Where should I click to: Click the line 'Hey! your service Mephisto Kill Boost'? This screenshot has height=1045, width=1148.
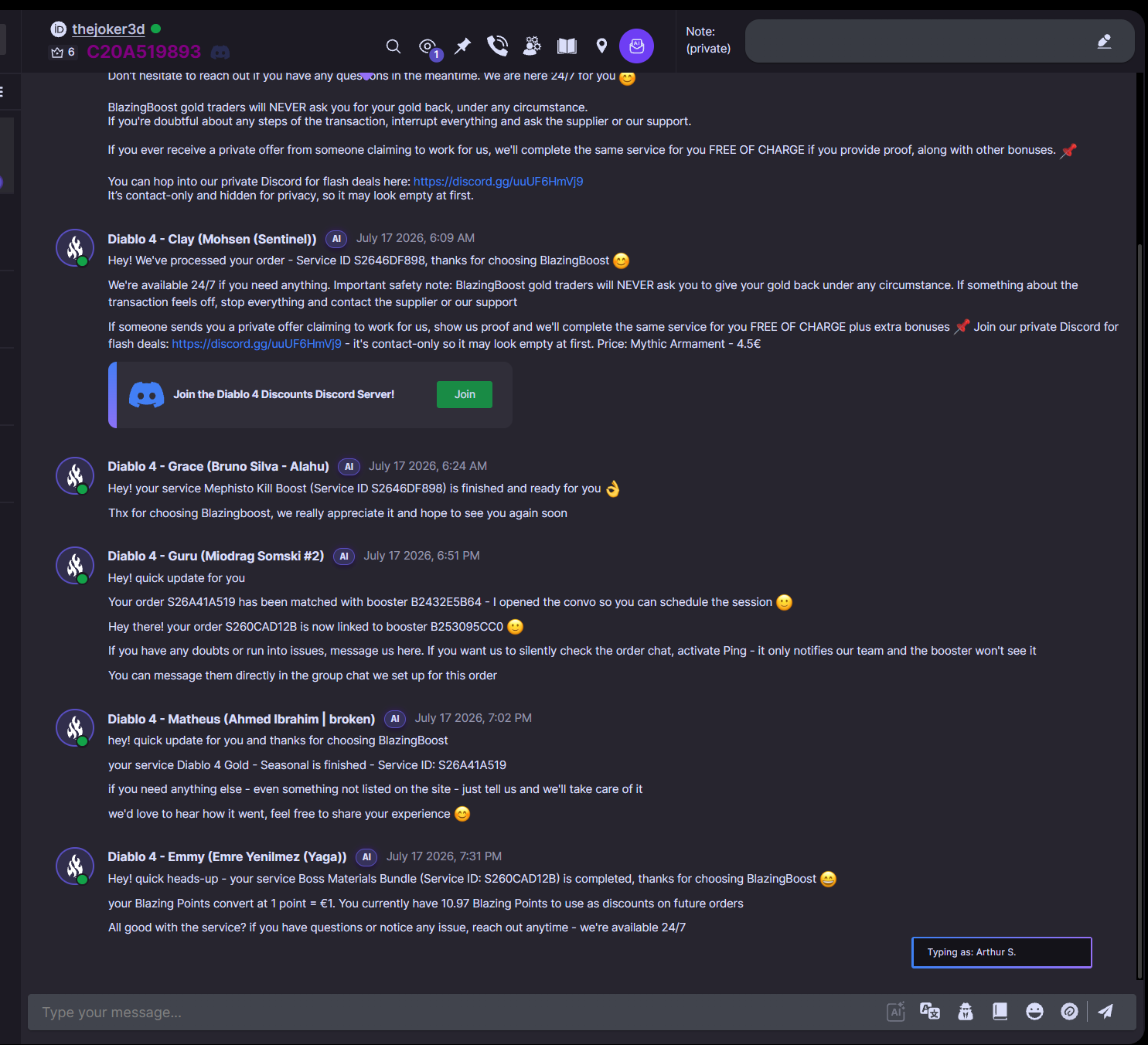363,488
